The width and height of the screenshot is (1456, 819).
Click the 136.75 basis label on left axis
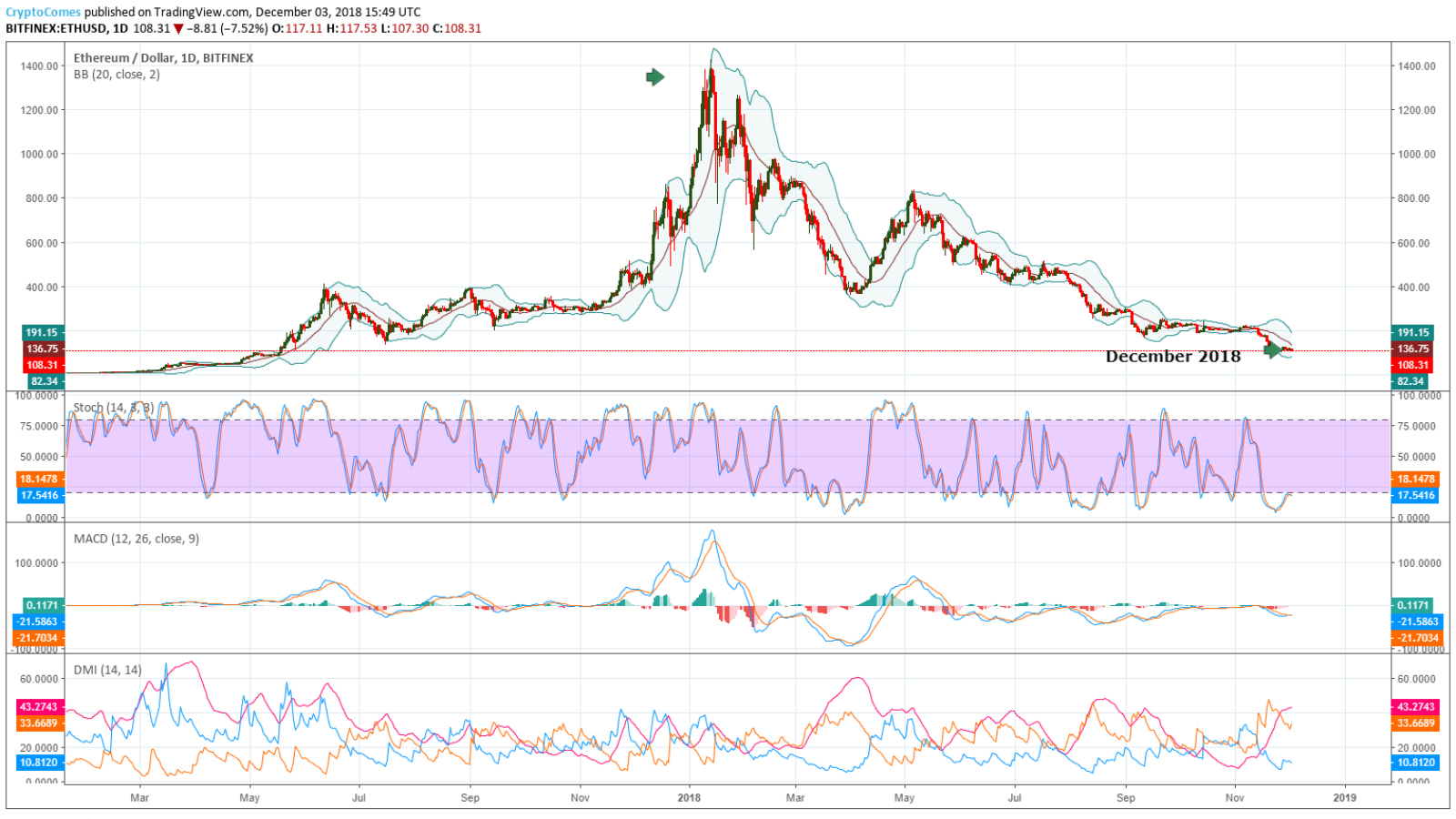42,349
